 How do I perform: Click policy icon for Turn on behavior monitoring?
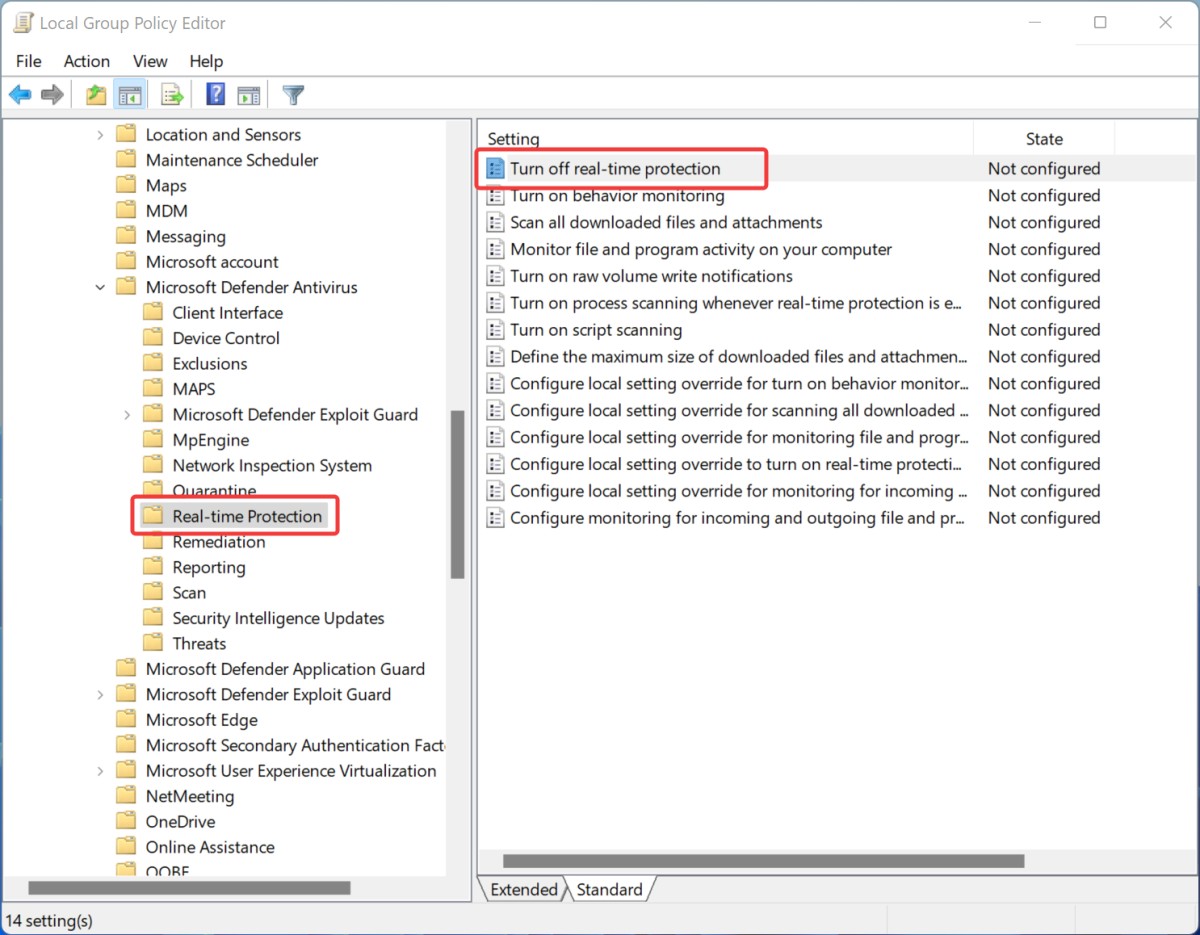pyautogui.click(x=495, y=196)
